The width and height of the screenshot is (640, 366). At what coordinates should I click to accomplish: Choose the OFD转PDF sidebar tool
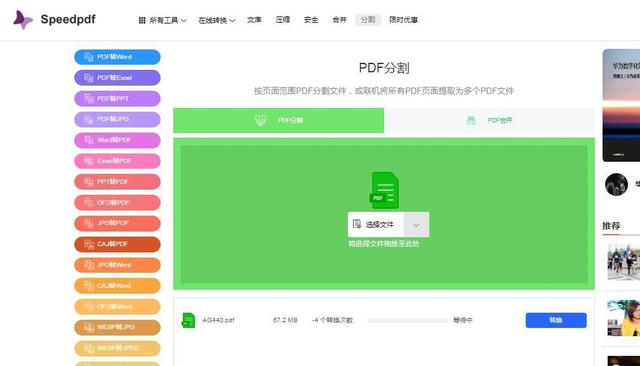118,203
